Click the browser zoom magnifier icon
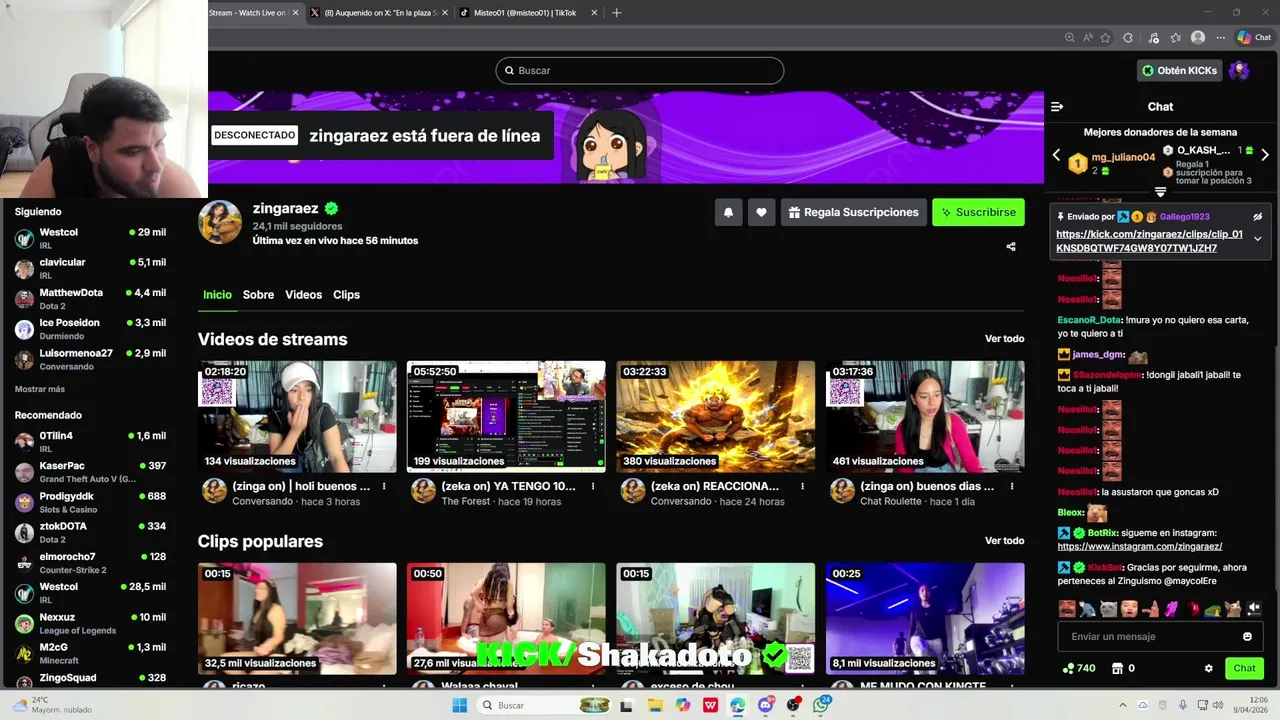Viewport: 1280px width, 720px height. tap(1070, 38)
